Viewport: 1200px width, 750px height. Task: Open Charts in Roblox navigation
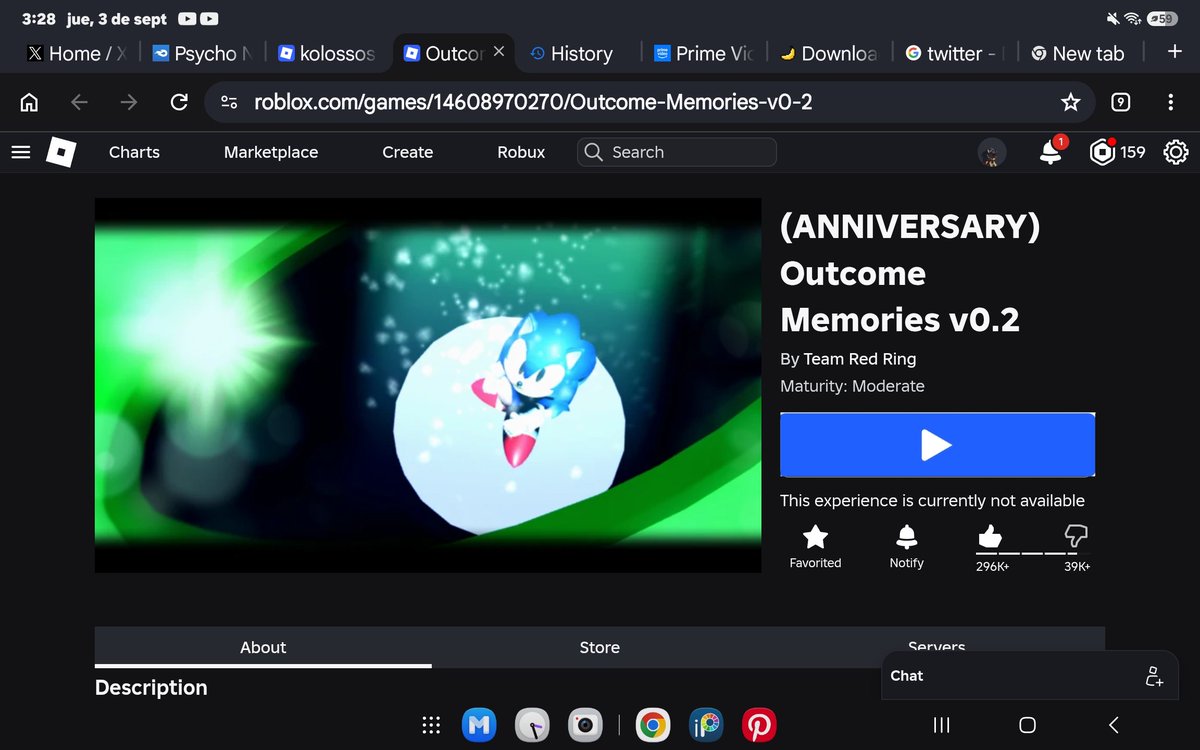(134, 152)
